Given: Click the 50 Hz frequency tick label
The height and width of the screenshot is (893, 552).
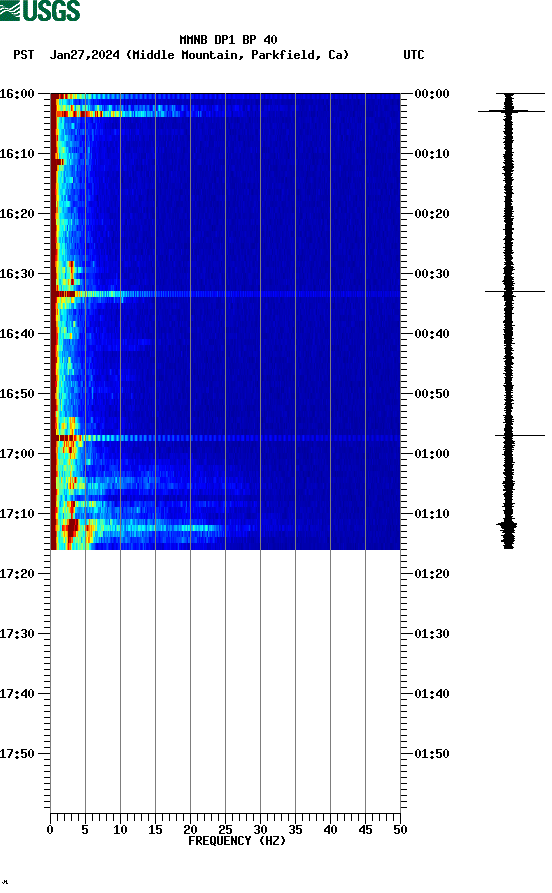Looking at the screenshot, I should (x=400, y=830).
